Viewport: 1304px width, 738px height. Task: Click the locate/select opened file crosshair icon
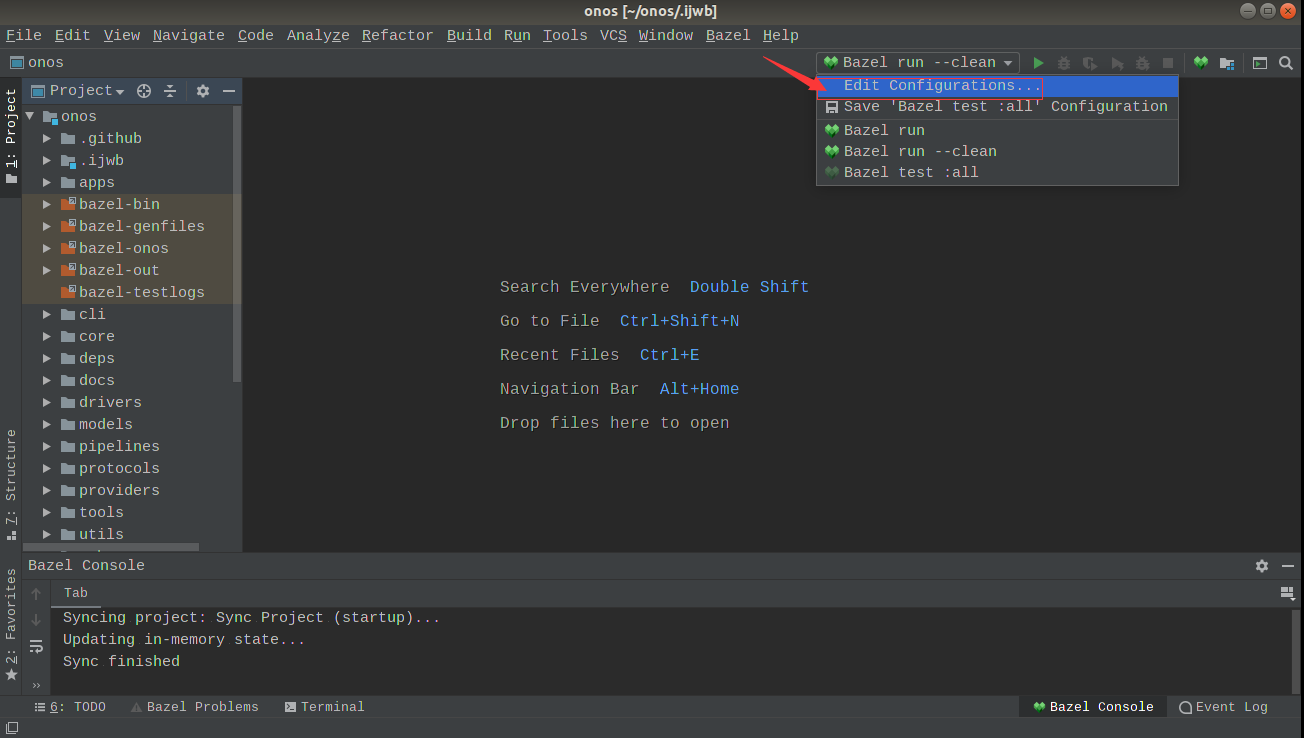(x=144, y=91)
